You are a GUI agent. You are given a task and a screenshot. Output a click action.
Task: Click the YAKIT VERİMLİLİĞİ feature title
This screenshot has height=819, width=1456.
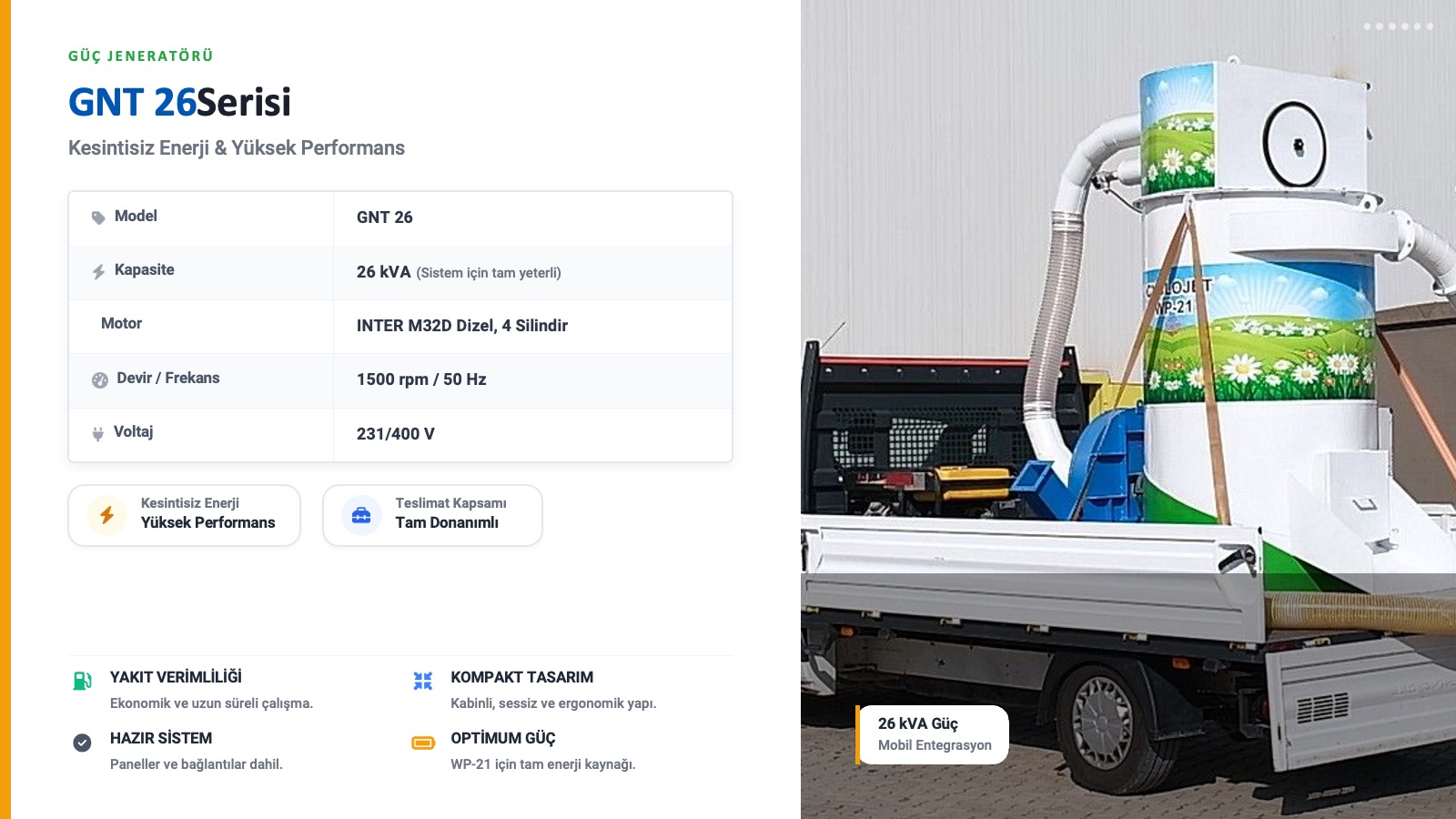coord(176,677)
